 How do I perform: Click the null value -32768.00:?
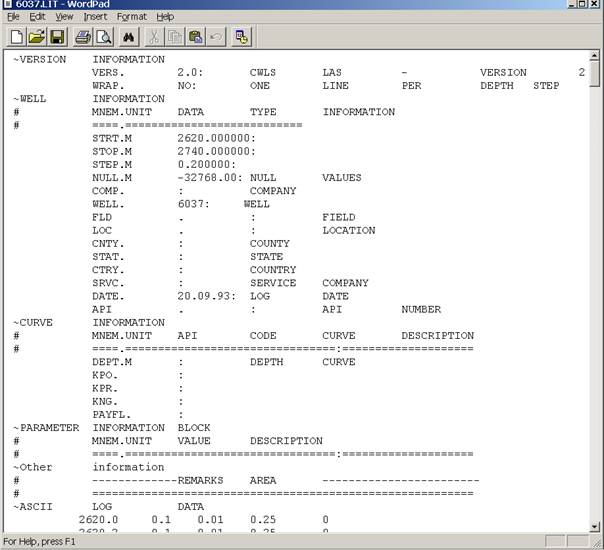210,178
